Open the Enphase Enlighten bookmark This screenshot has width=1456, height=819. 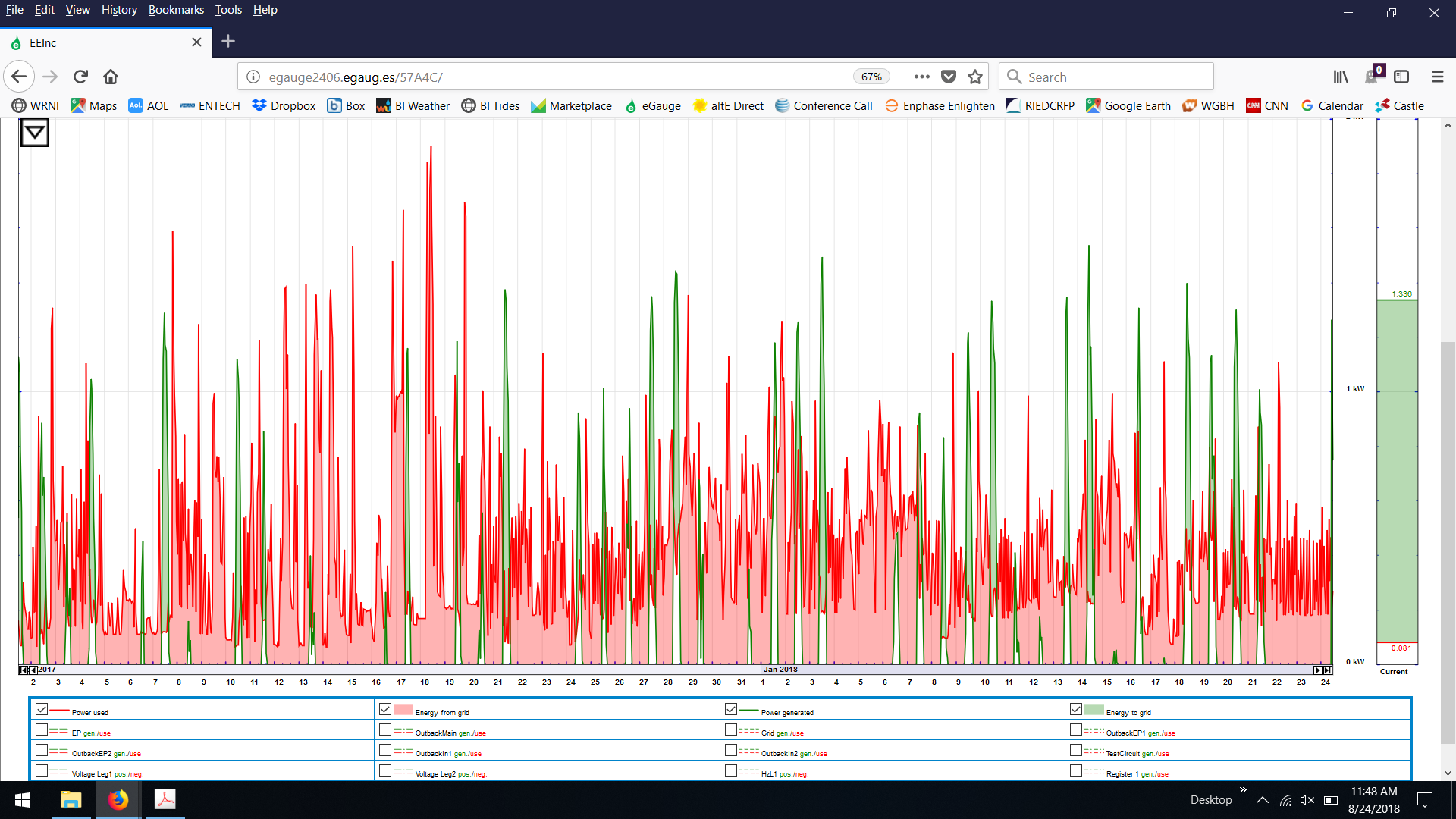[940, 106]
